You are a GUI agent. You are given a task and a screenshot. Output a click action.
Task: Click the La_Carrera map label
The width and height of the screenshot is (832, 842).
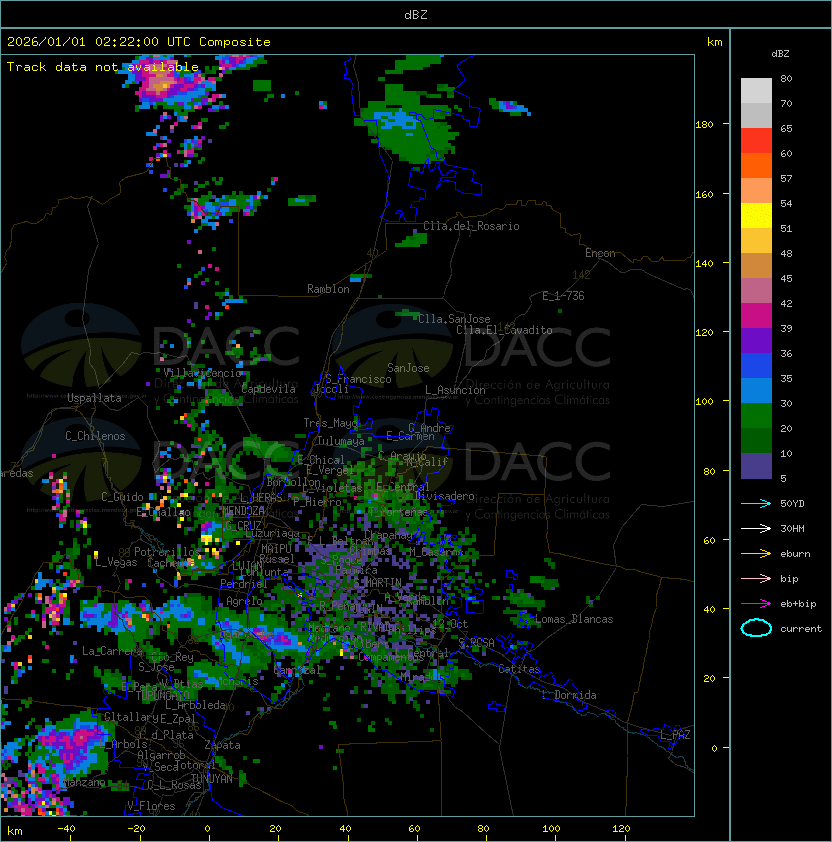tap(113, 651)
